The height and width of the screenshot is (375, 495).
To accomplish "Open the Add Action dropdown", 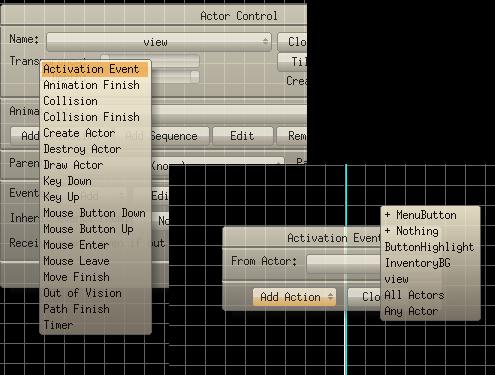I will (294, 297).
